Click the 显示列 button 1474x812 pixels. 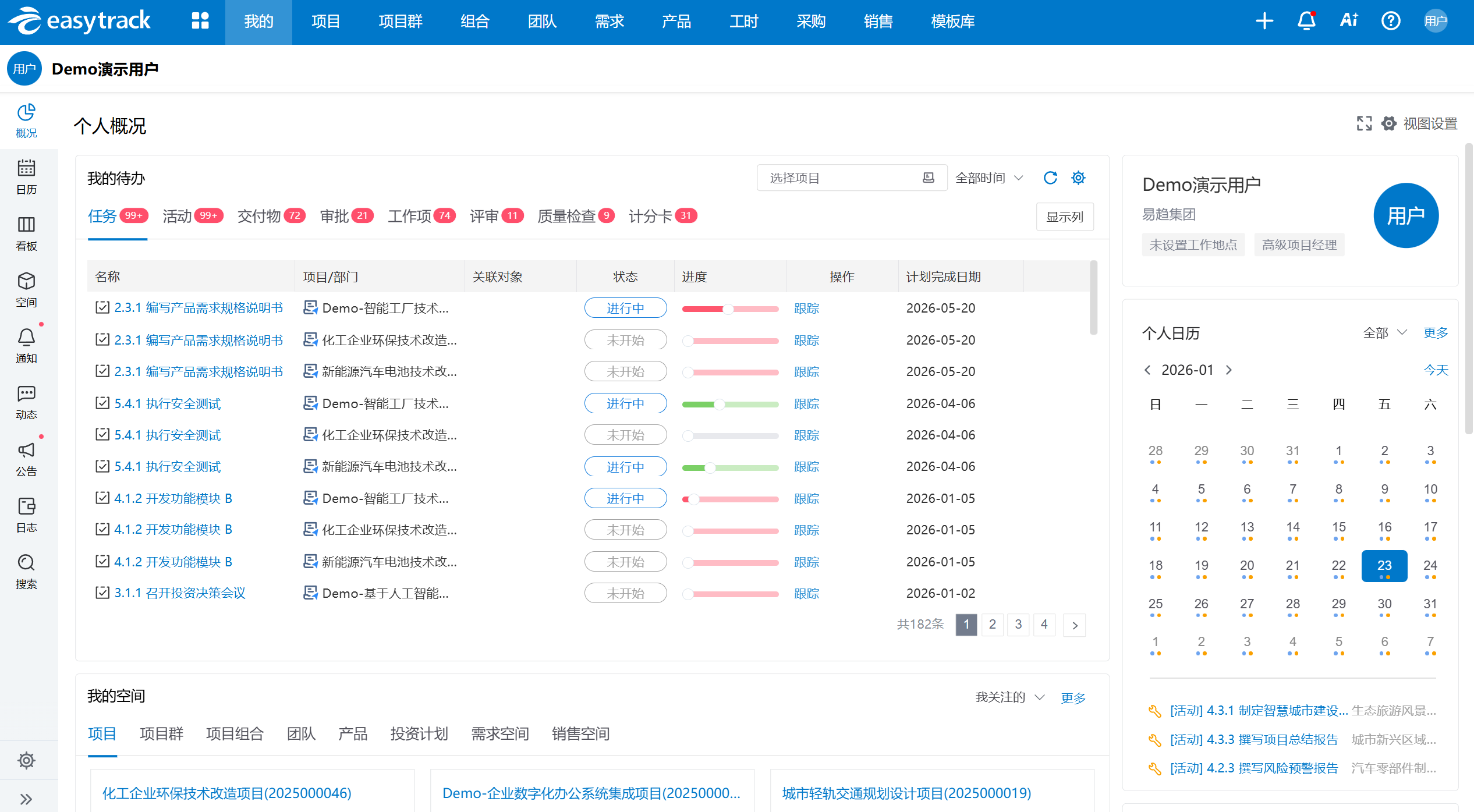coord(1064,217)
